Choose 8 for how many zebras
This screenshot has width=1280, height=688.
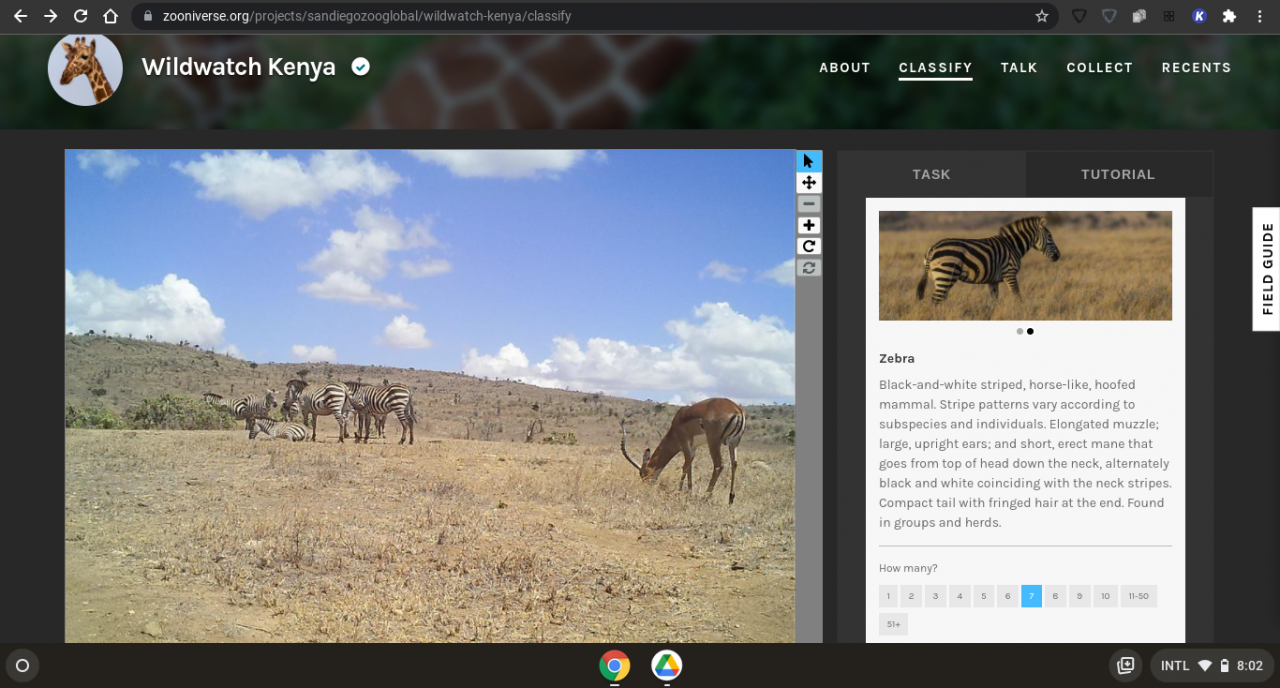pyautogui.click(x=1055, y=596)
